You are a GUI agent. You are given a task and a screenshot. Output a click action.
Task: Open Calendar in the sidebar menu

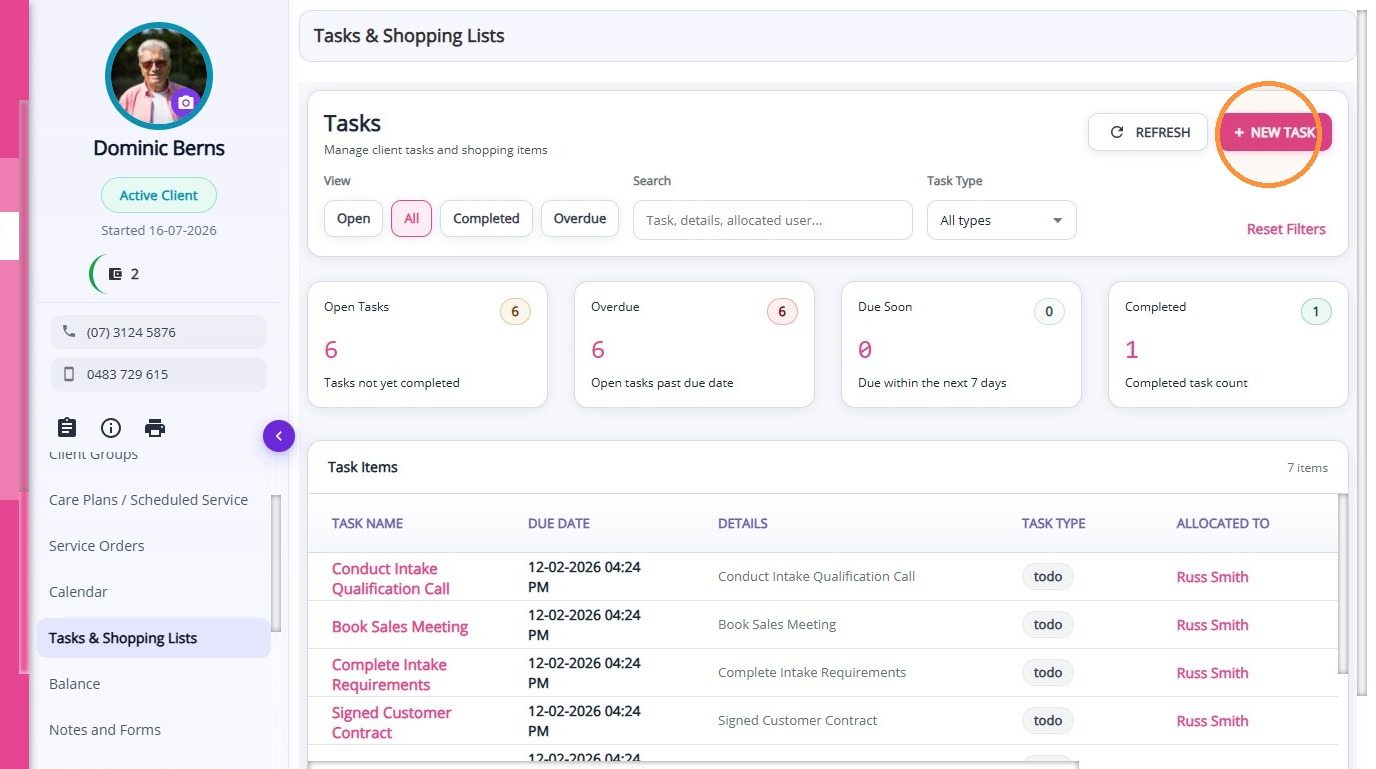(78, 592)
